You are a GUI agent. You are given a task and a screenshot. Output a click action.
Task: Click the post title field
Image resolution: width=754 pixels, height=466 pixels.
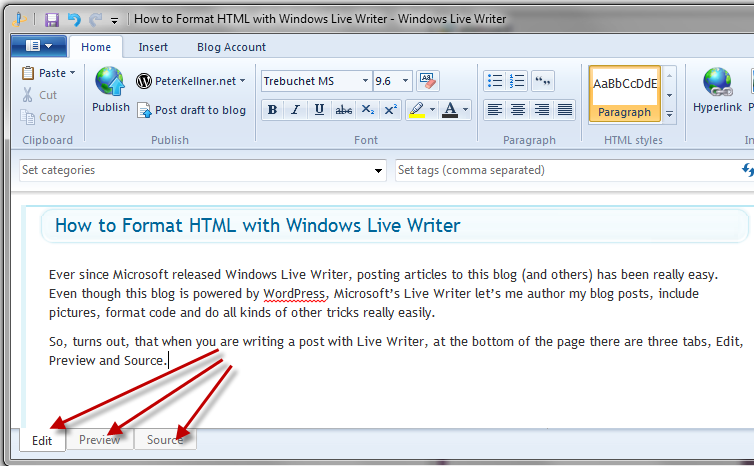click(394, 226)
